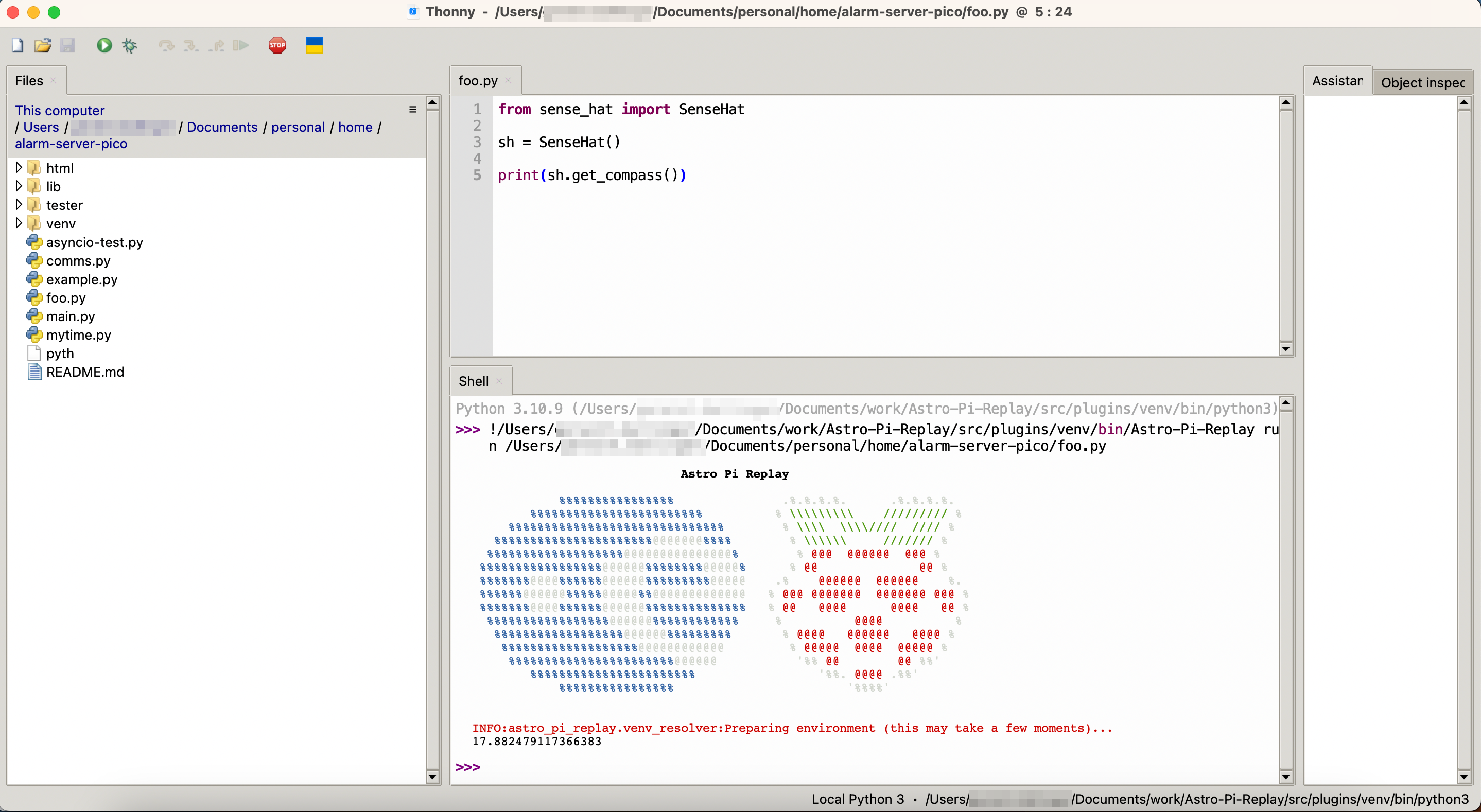Select main.py in the file tree
This screenshot has height=812, width=1481.
pos(70,316)
